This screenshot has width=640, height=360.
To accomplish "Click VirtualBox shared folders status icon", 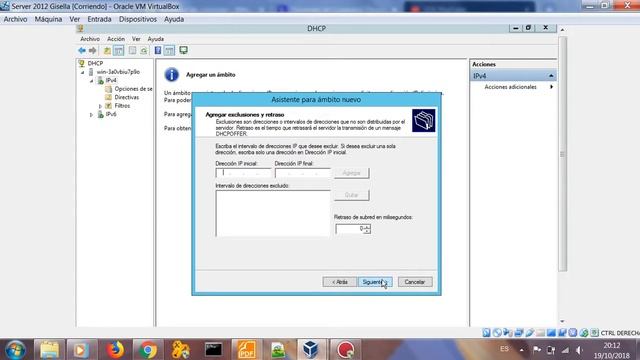I will (540, 333).
